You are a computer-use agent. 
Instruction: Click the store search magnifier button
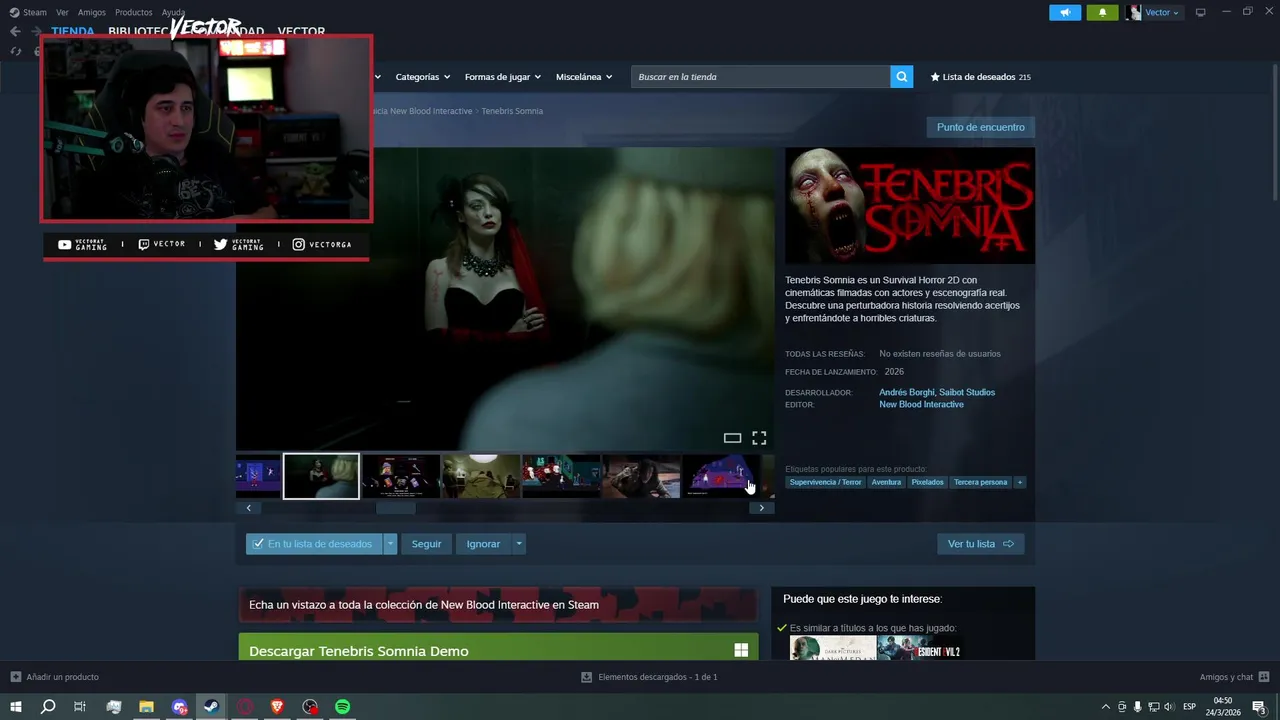(902, 77)
